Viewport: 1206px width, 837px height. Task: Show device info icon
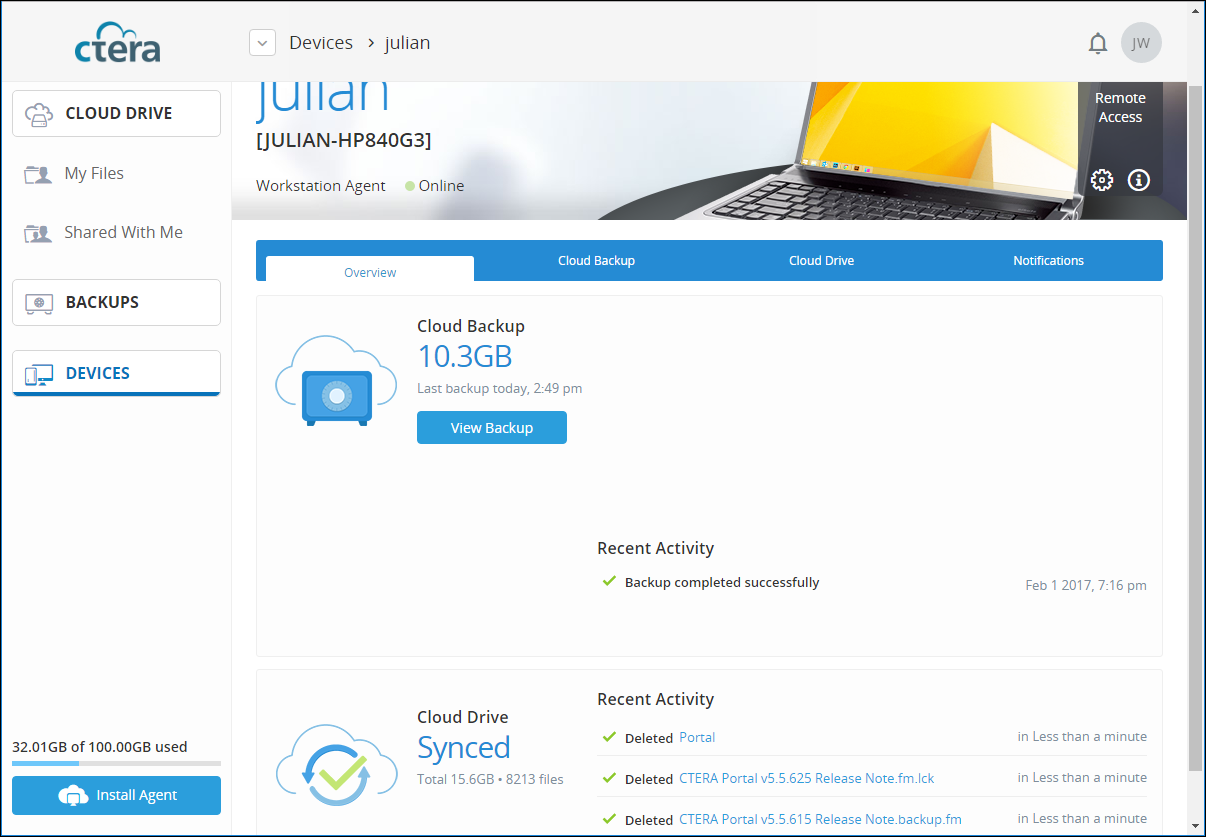pos(1139,180)
